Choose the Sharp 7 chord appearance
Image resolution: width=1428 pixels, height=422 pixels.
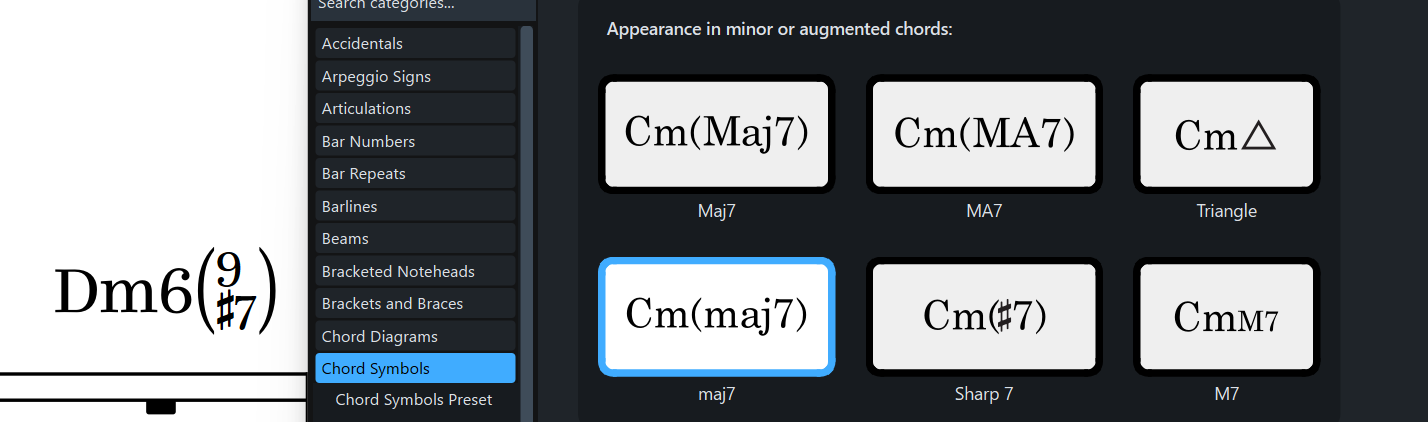984,316
